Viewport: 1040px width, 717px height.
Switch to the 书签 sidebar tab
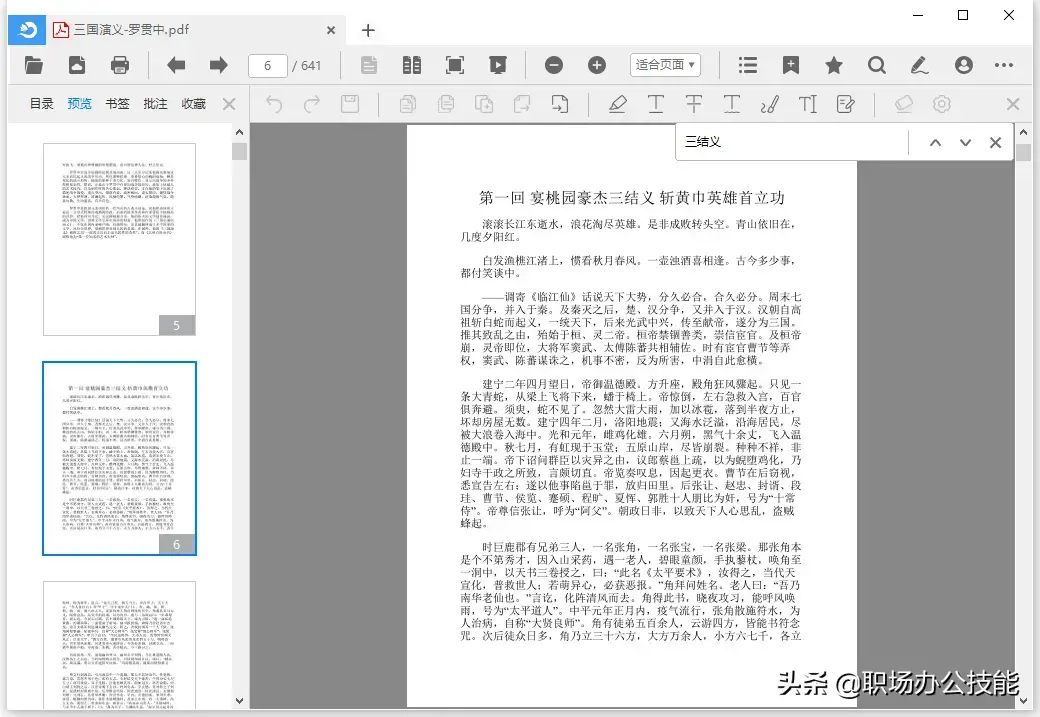click(x=117, y=103)
